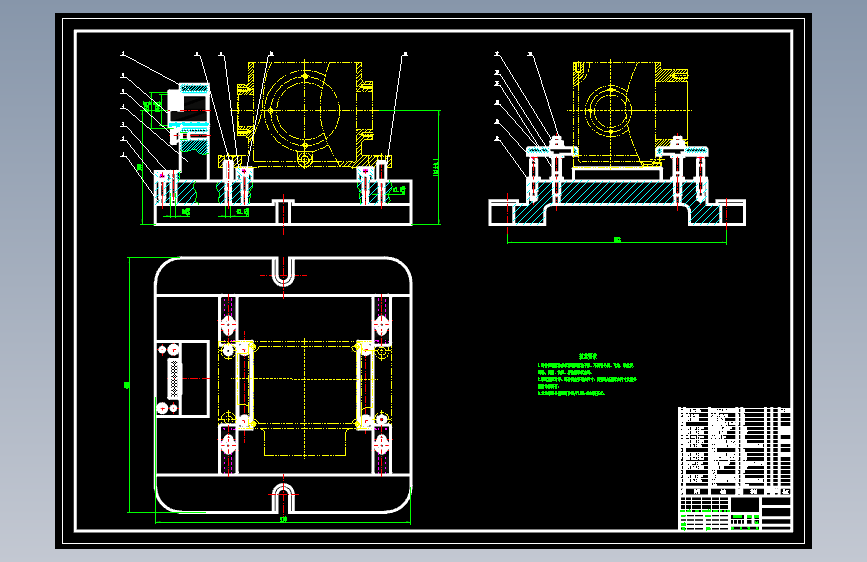Viewport: 867px width, 562px height.
Task: Click the green width dimension below plan view
Action: (x=283, y=520)
